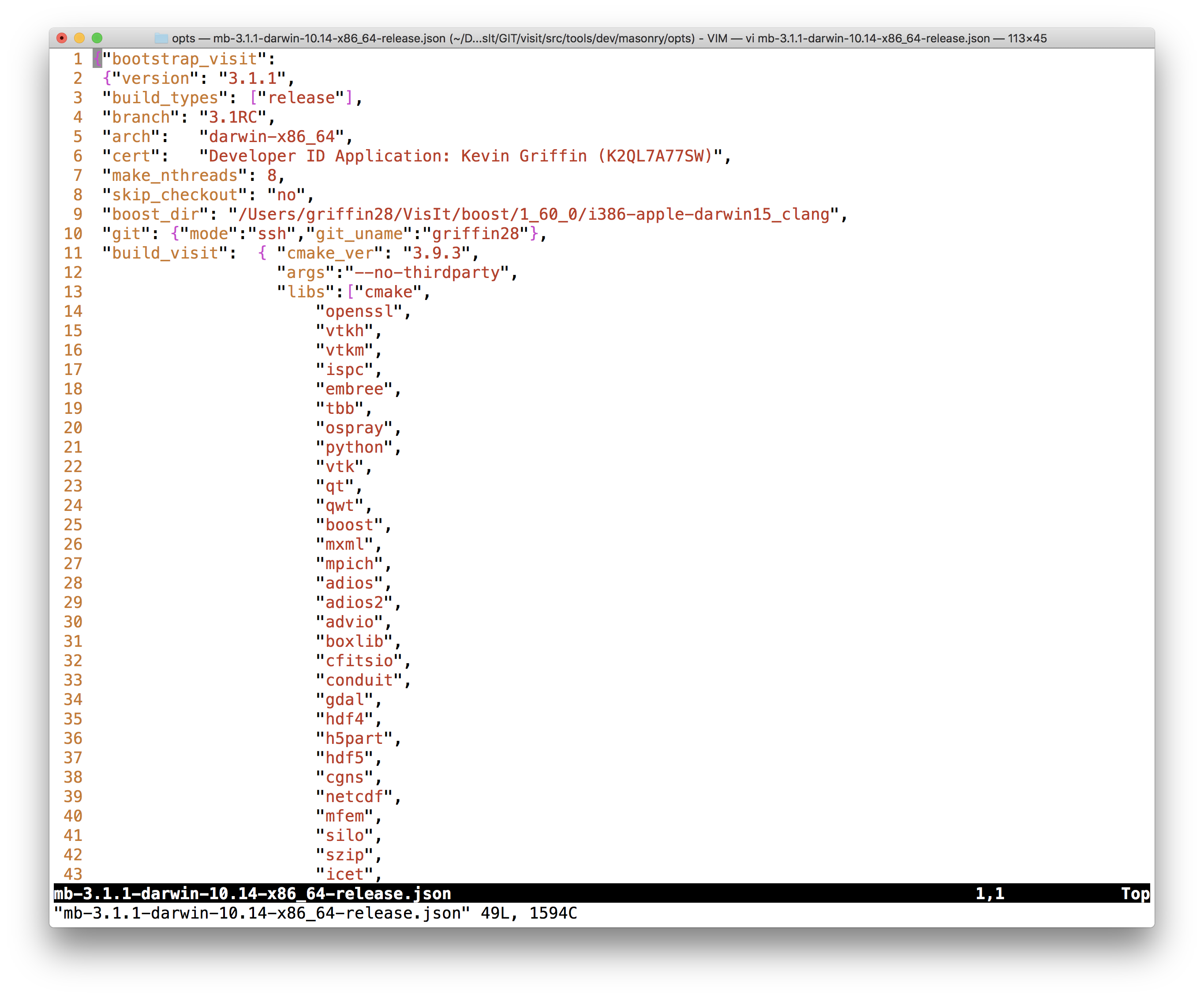Click the "ispc" library entry
The image size is (1204, 998).
click(344, 370)
